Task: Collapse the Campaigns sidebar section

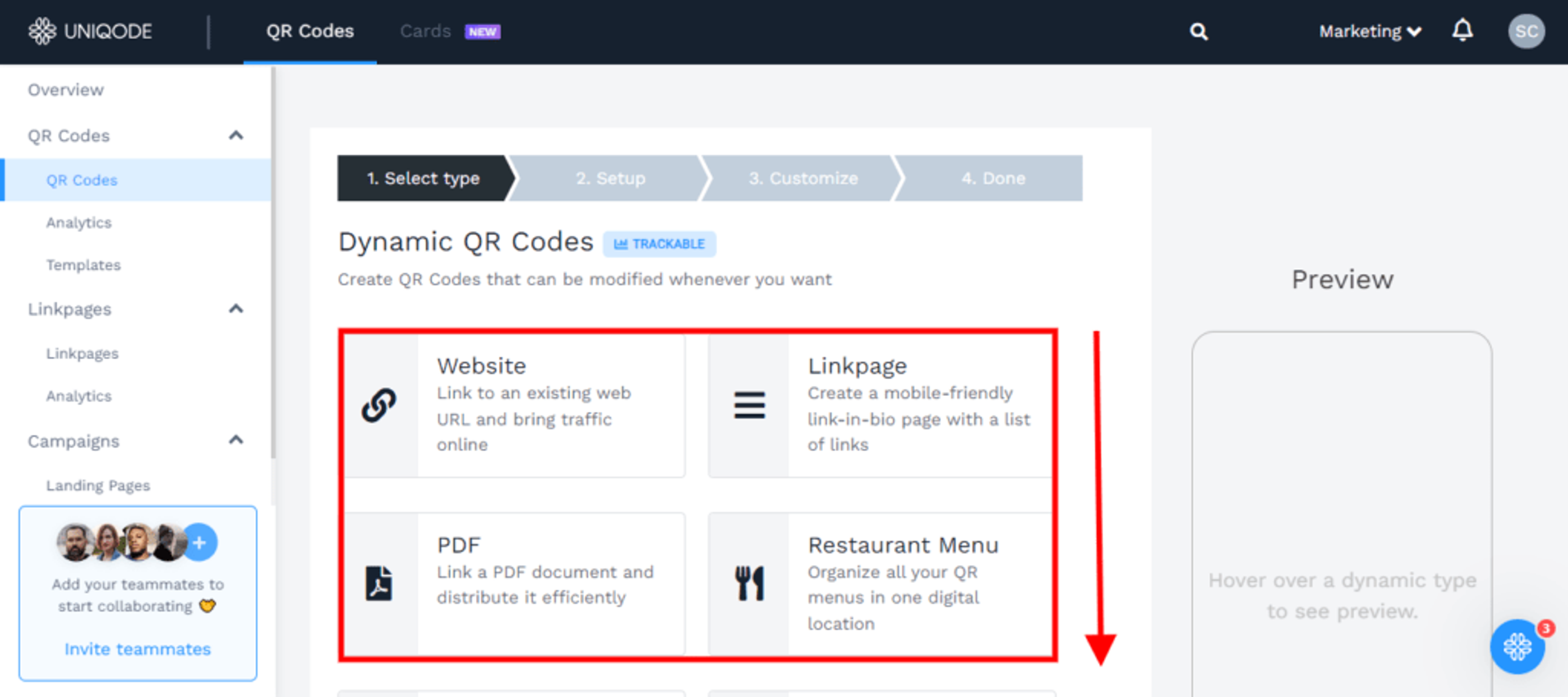Action: pos(236,440)
